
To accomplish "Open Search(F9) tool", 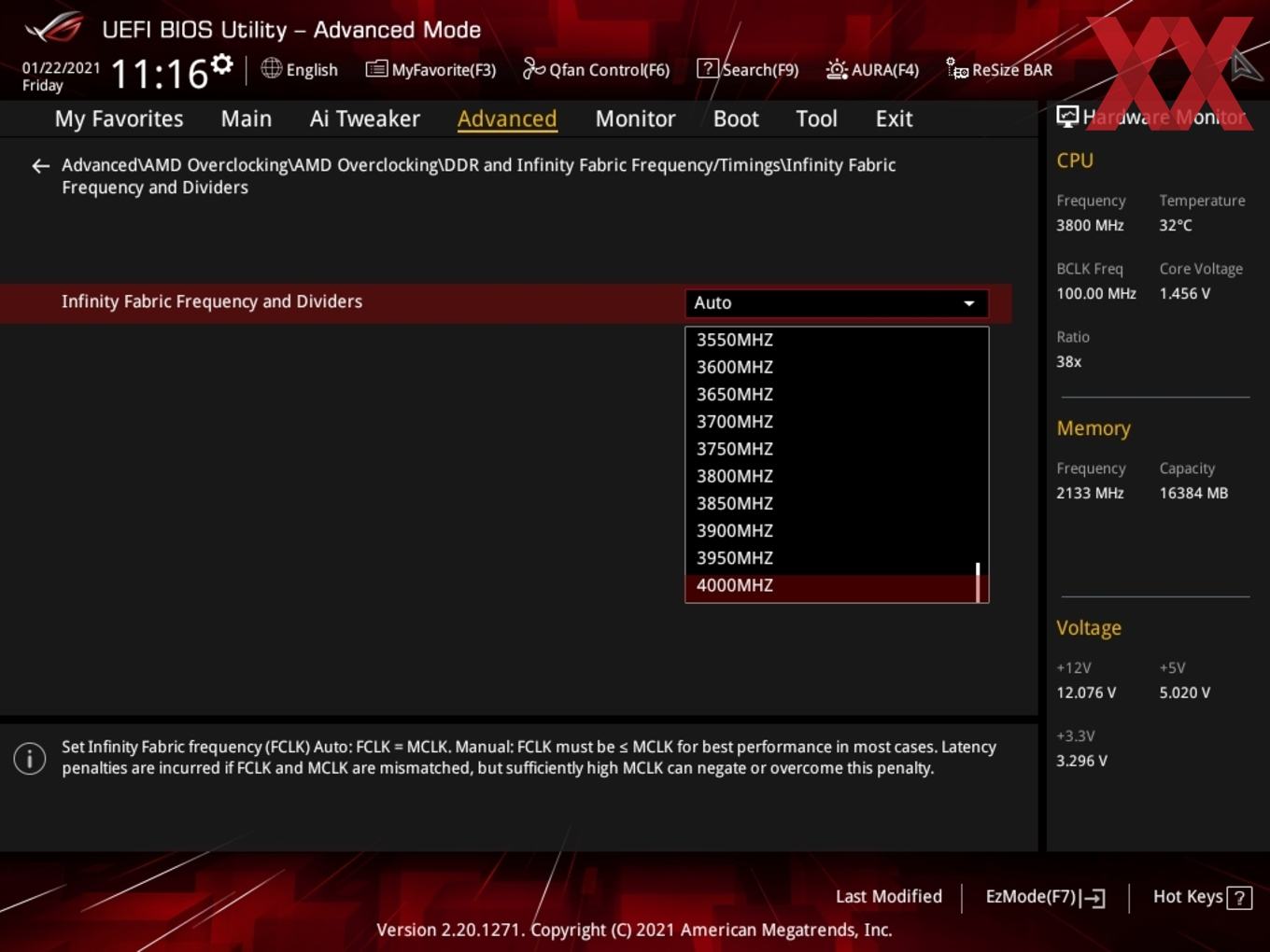I will 748,69.
